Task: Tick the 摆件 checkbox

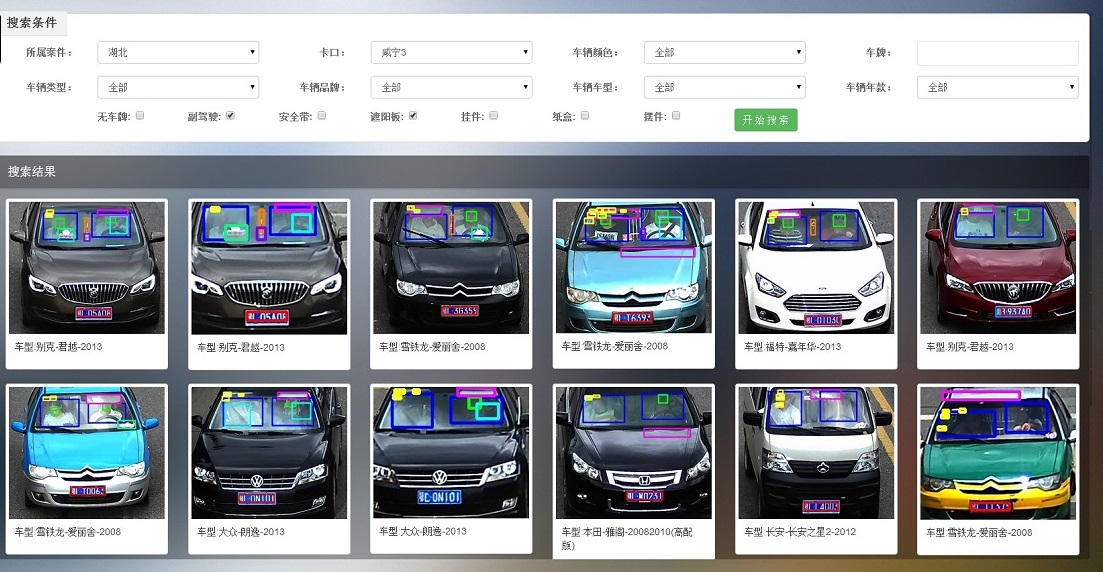Action: click(676, 115)
